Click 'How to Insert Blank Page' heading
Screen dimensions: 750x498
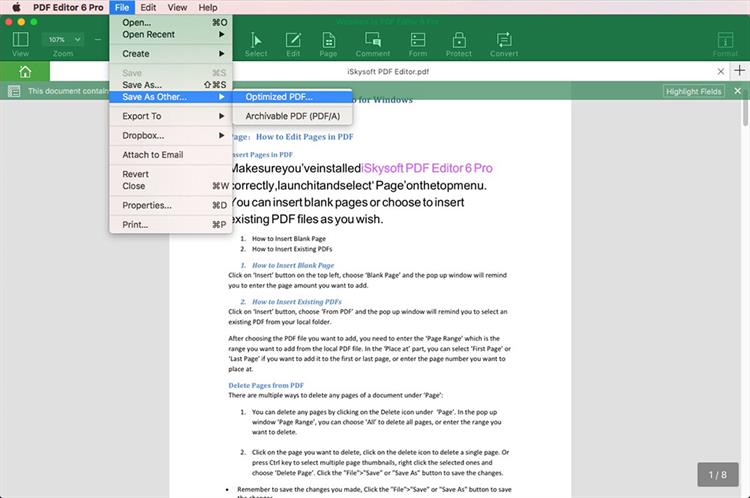point(293,265)
